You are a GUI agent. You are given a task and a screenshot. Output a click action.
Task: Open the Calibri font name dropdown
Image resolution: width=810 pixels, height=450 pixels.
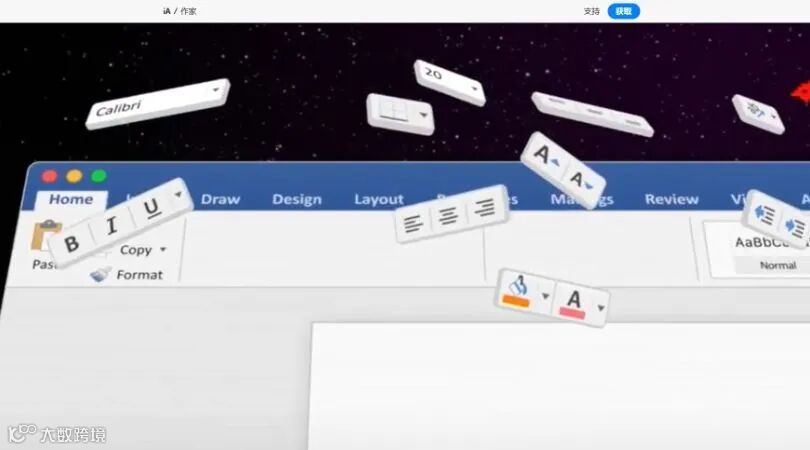158,103
